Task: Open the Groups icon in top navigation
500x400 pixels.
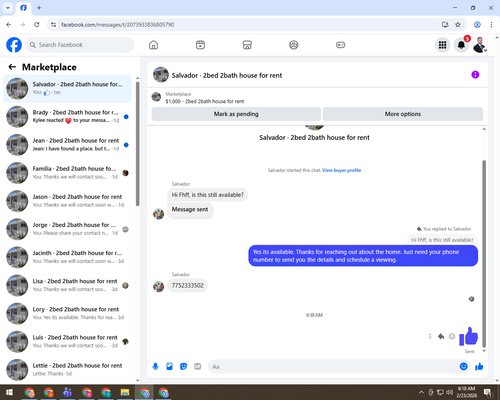Action: 294,45
